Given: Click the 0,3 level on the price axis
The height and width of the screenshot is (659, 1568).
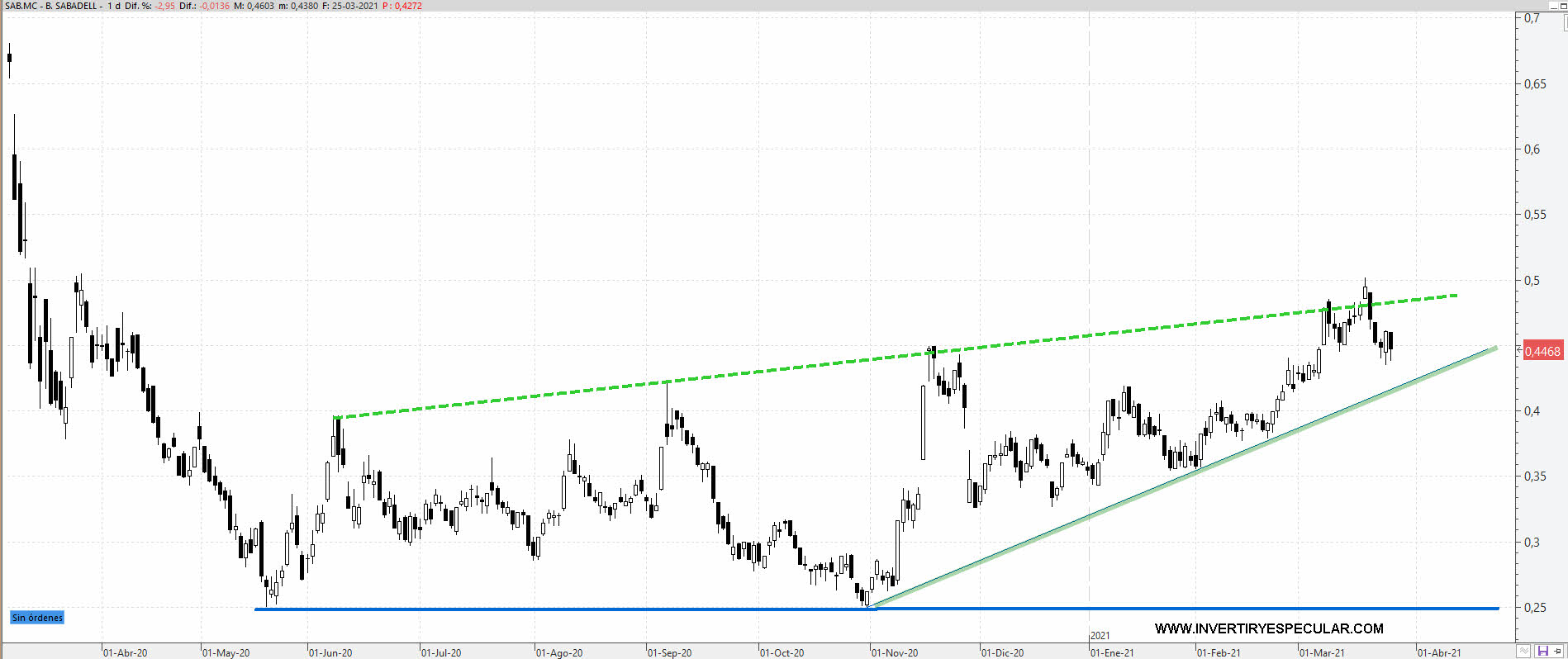Looking at the screenshot, I should pyautogui.click(x=1532, y=543).
